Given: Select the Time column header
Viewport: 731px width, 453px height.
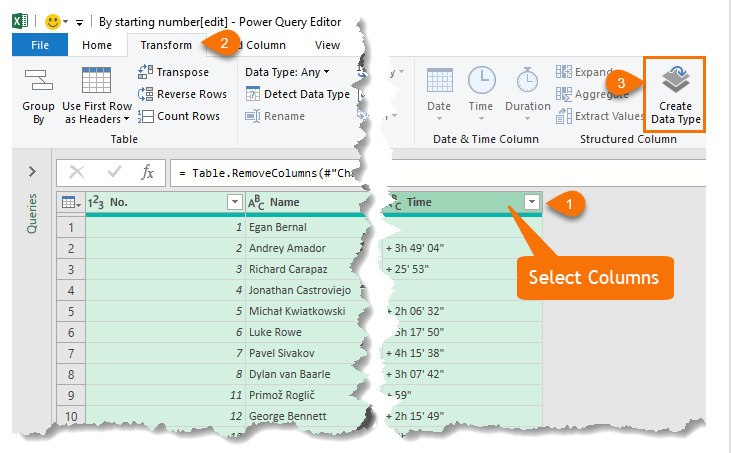Looking at the screenshot, I should 462,202.
